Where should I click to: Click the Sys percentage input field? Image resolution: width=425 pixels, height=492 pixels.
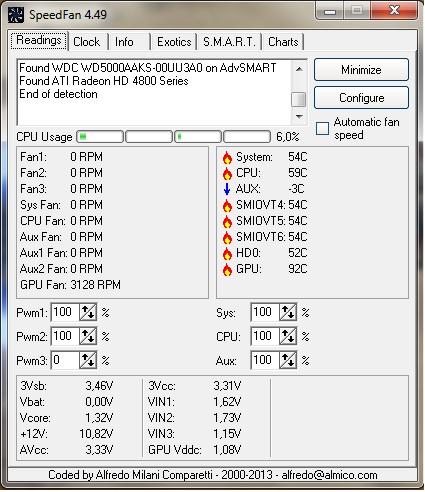click(265, 312)
